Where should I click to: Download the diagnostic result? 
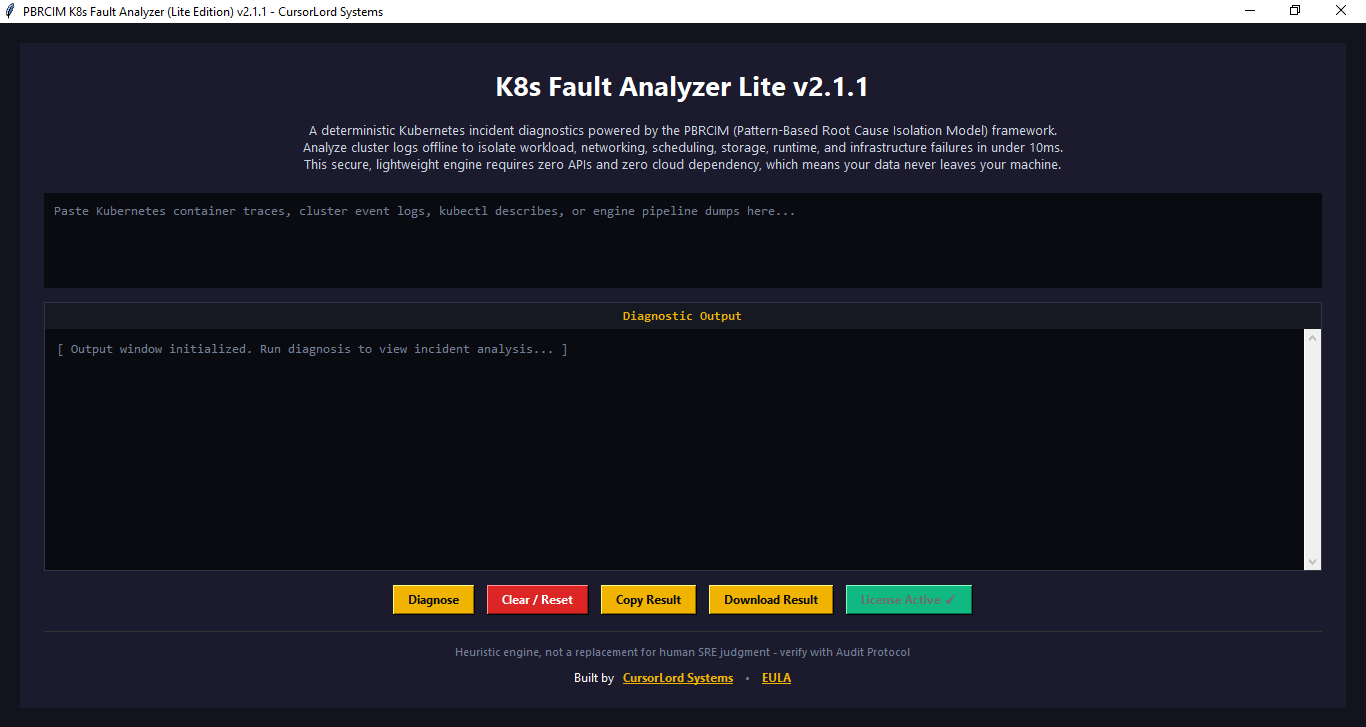pos(771,600)
